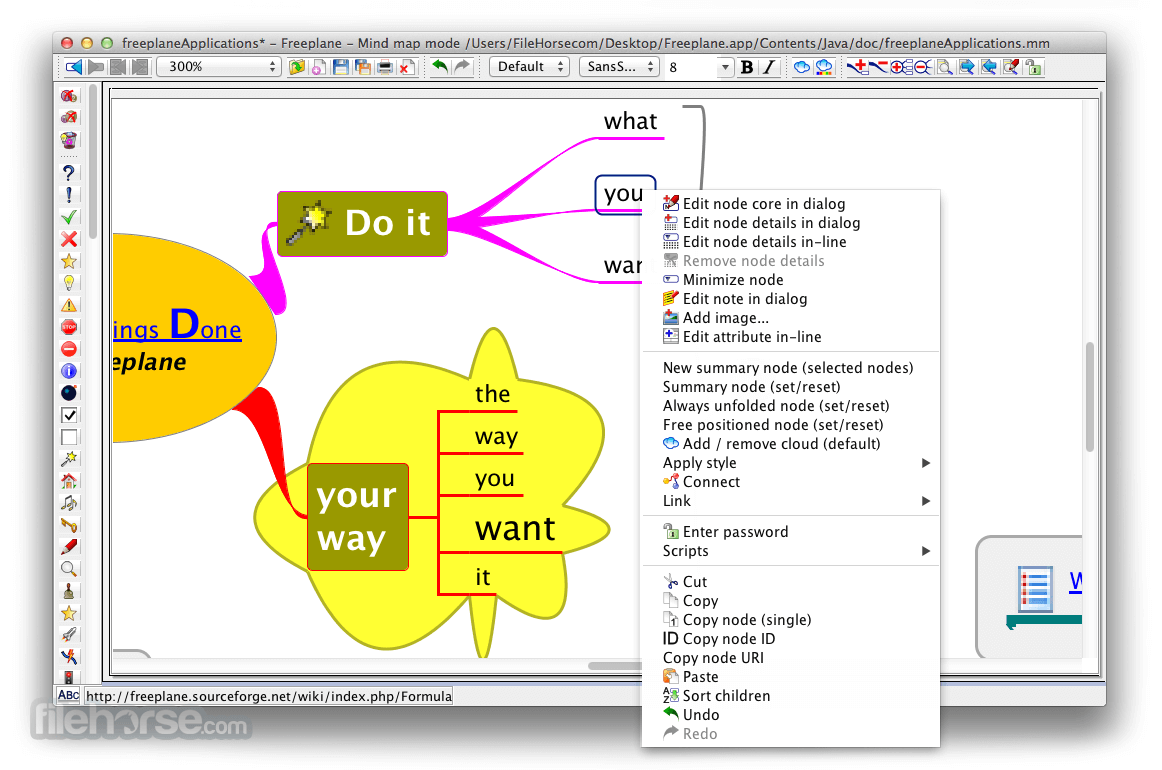
Task: Add the green check mark icon
Action: (69, 217)
